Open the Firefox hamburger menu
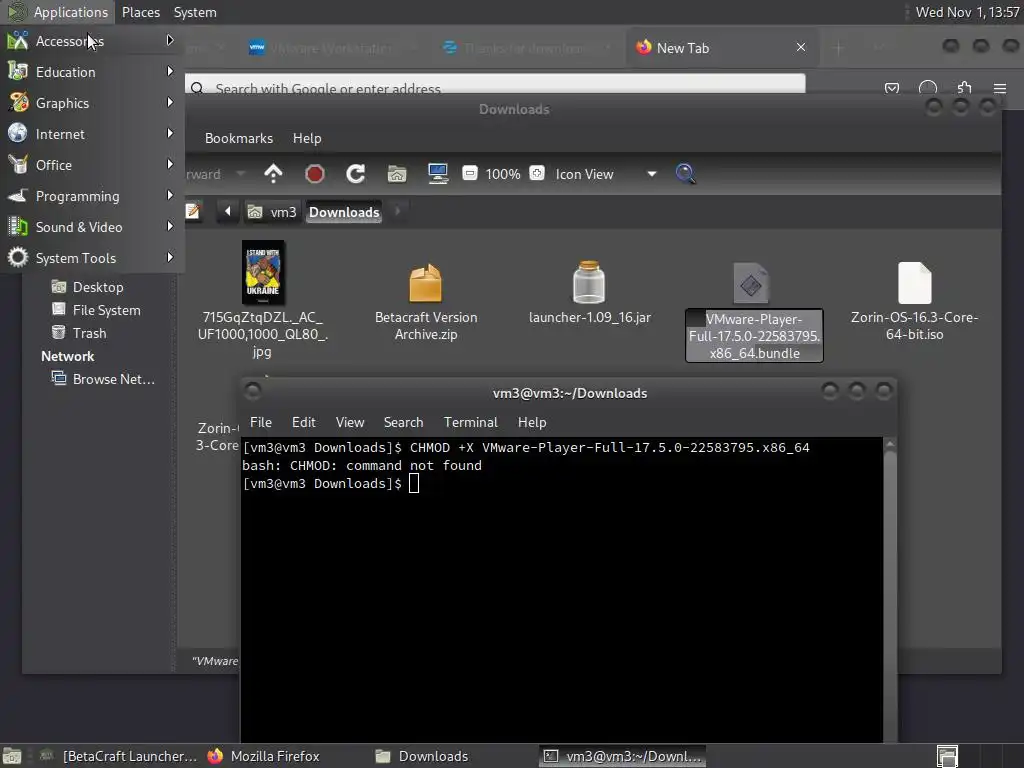Viewport: 1024px width, 768px height. coord(1000,88)
